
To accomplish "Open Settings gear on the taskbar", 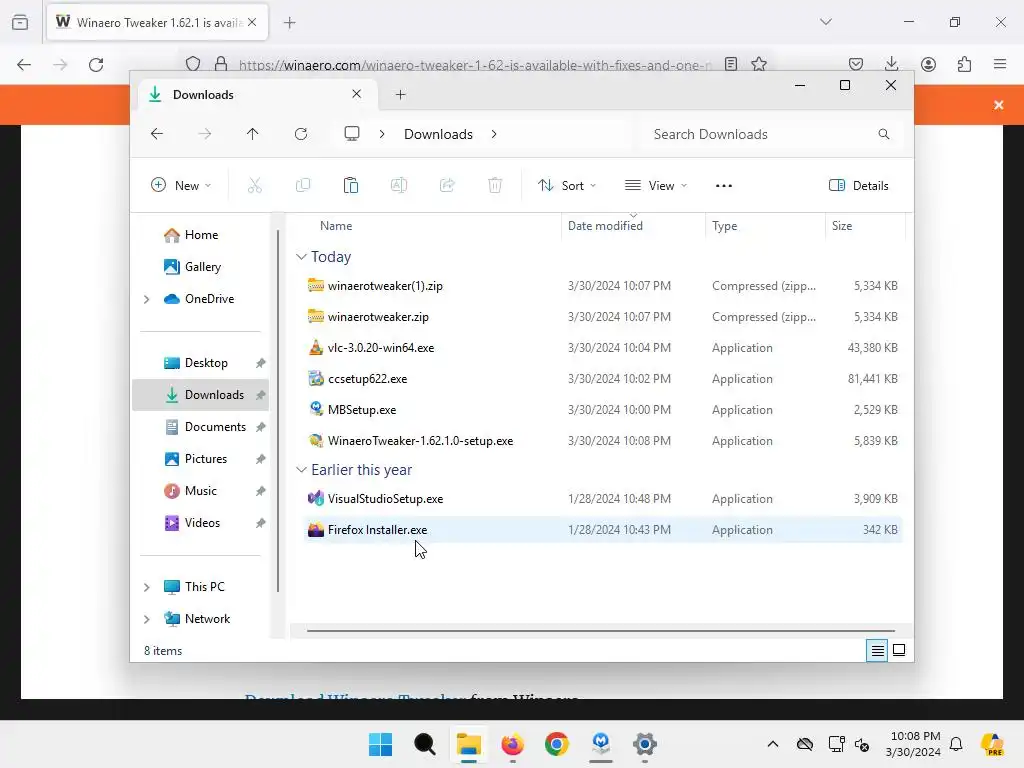I will (x=645, y=744).
